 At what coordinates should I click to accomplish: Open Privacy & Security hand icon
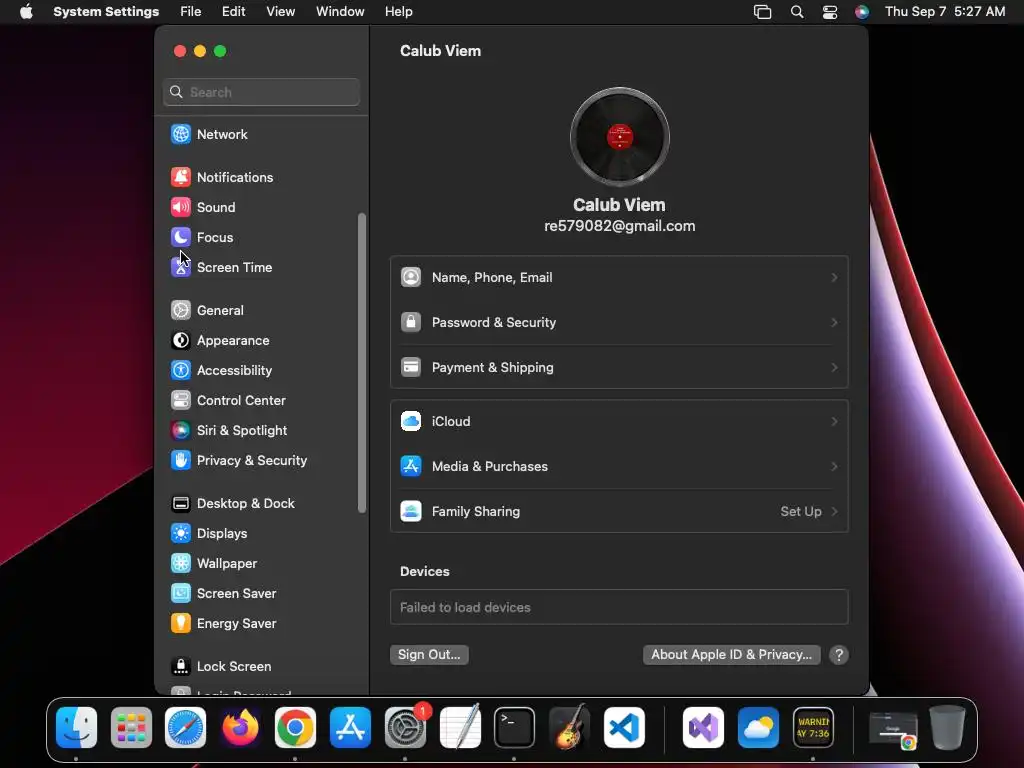click(181, 460)
